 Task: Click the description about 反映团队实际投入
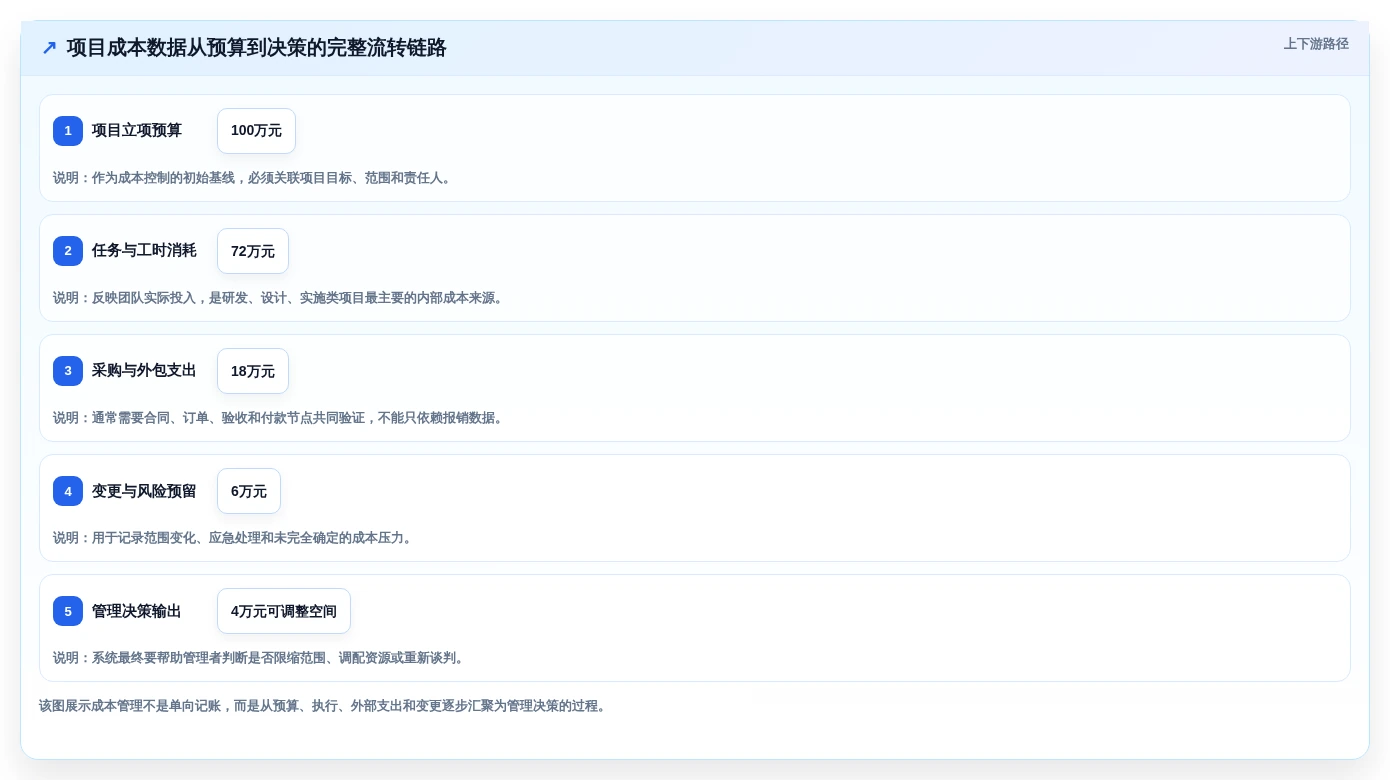pos(280,298)
